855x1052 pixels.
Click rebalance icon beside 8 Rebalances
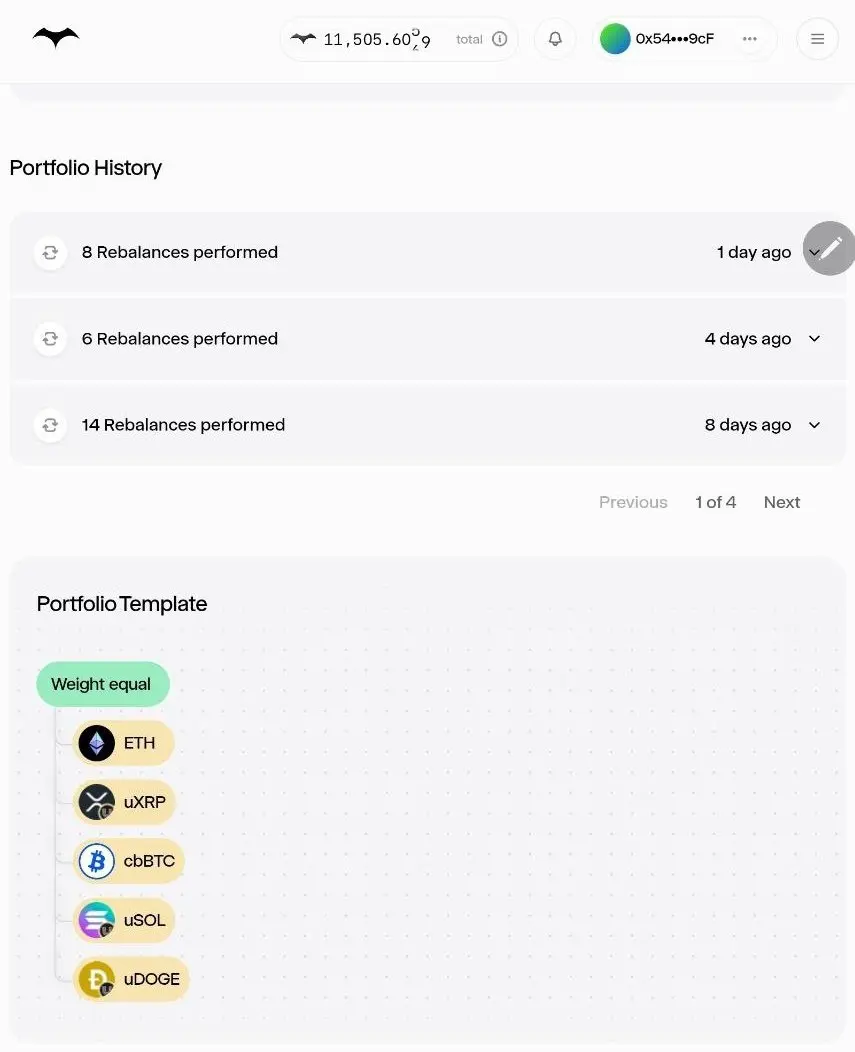[50, 252]
